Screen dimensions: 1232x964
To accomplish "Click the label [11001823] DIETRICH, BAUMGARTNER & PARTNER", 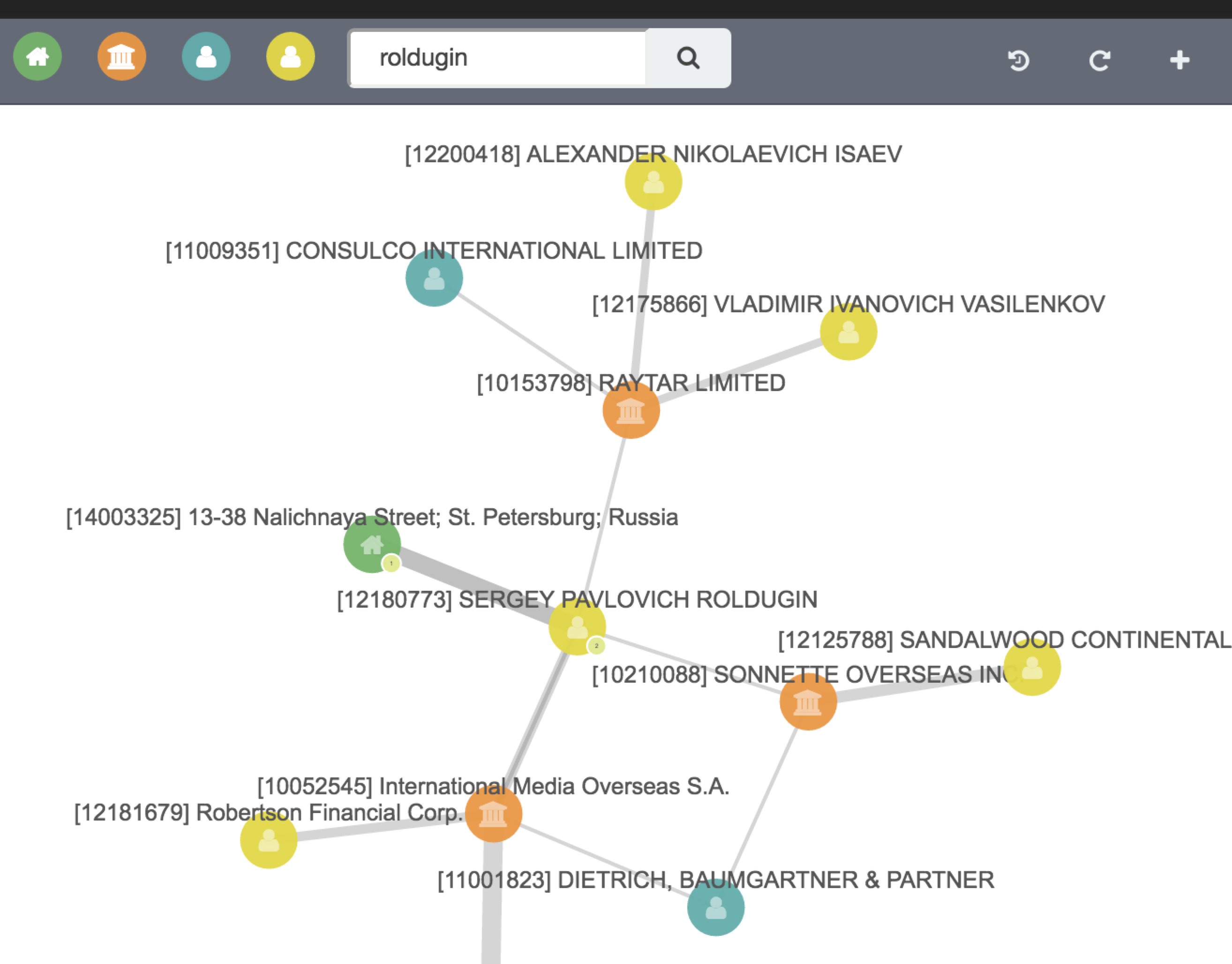I will point(715,880).
